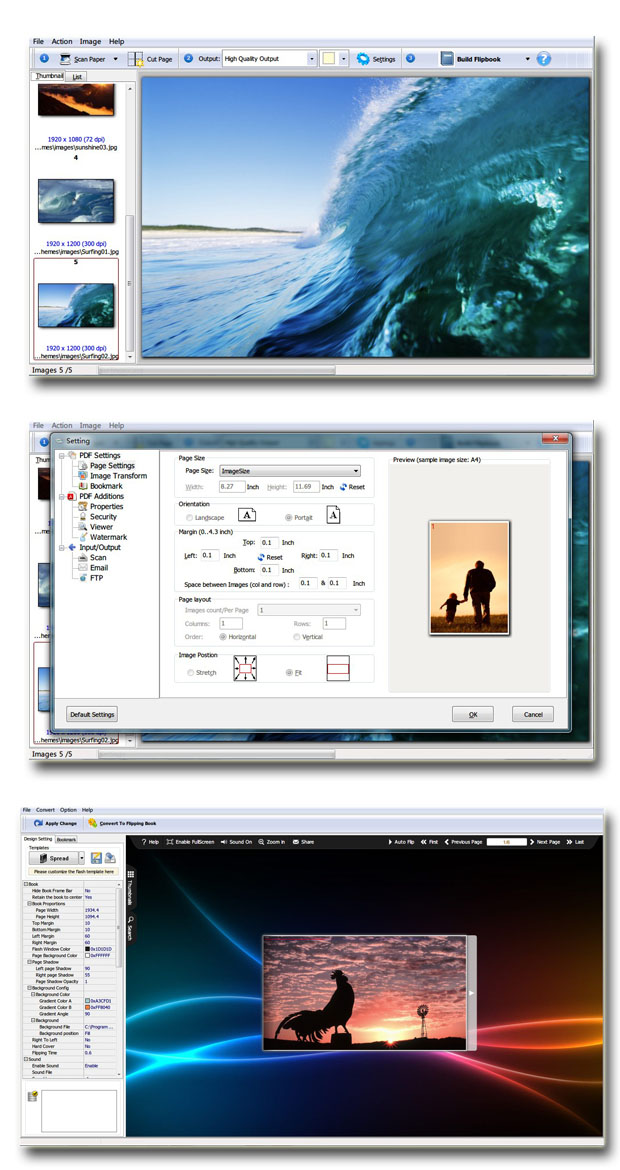This screenshot has width=620, height=1170.
Task: Open the Output quality dropdown
Action: coord(311,59)
